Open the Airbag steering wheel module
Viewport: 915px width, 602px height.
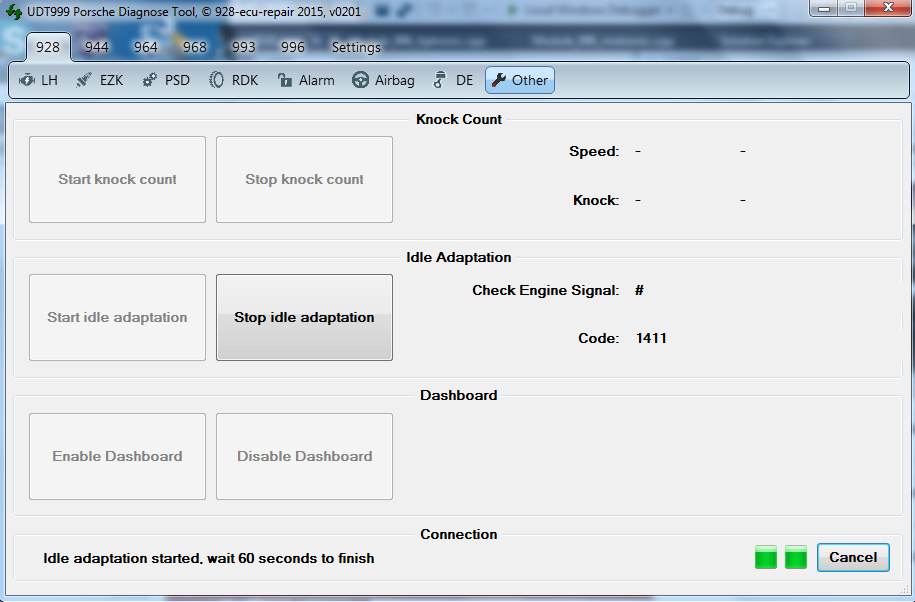click(360, 80)
